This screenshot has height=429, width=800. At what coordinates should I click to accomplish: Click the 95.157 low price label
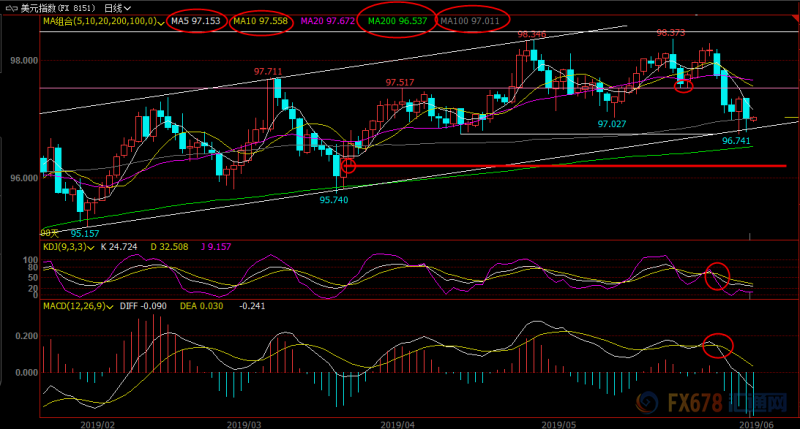coord(85,234)
